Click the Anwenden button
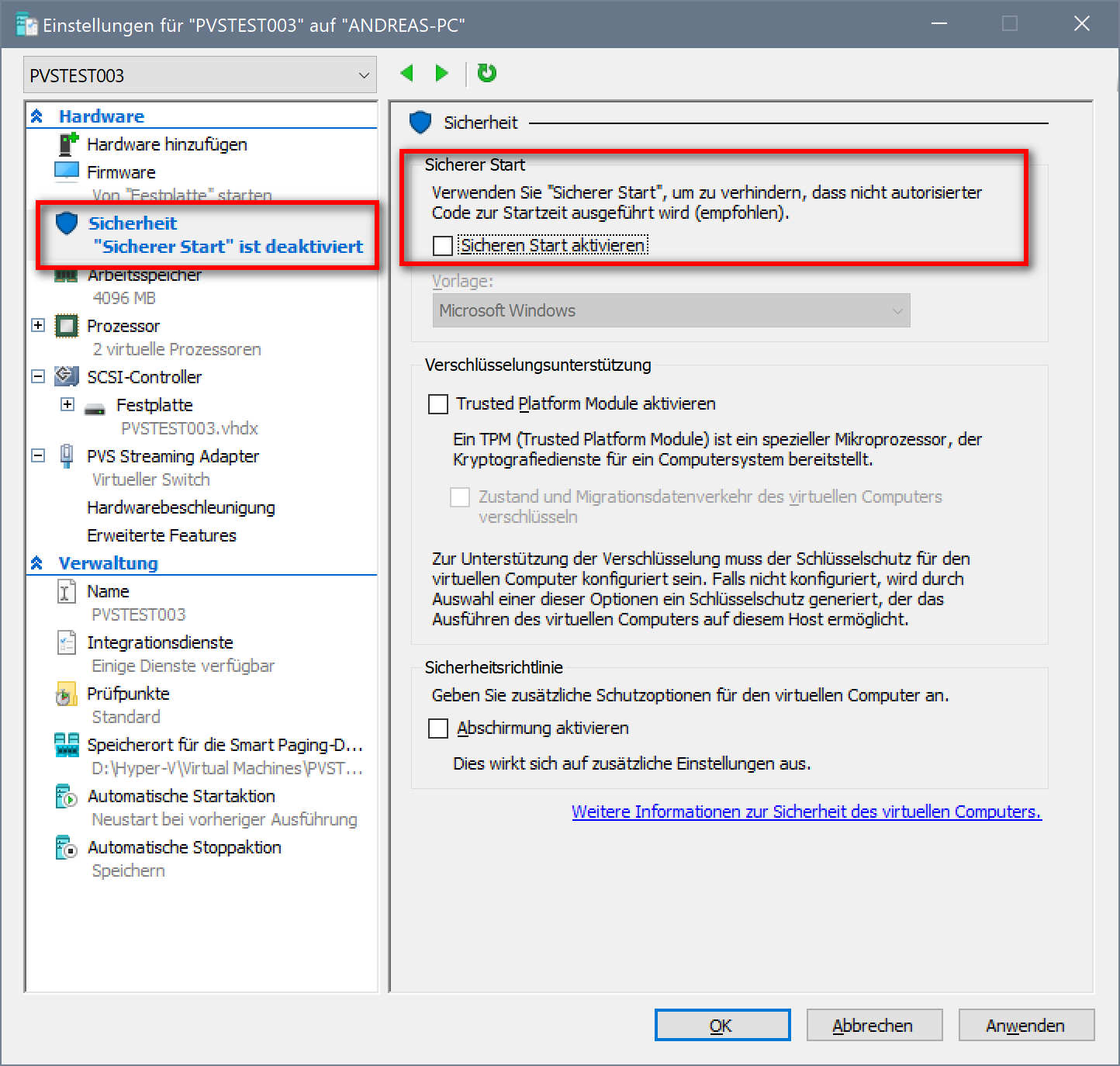 (x=1025, y=1025)
